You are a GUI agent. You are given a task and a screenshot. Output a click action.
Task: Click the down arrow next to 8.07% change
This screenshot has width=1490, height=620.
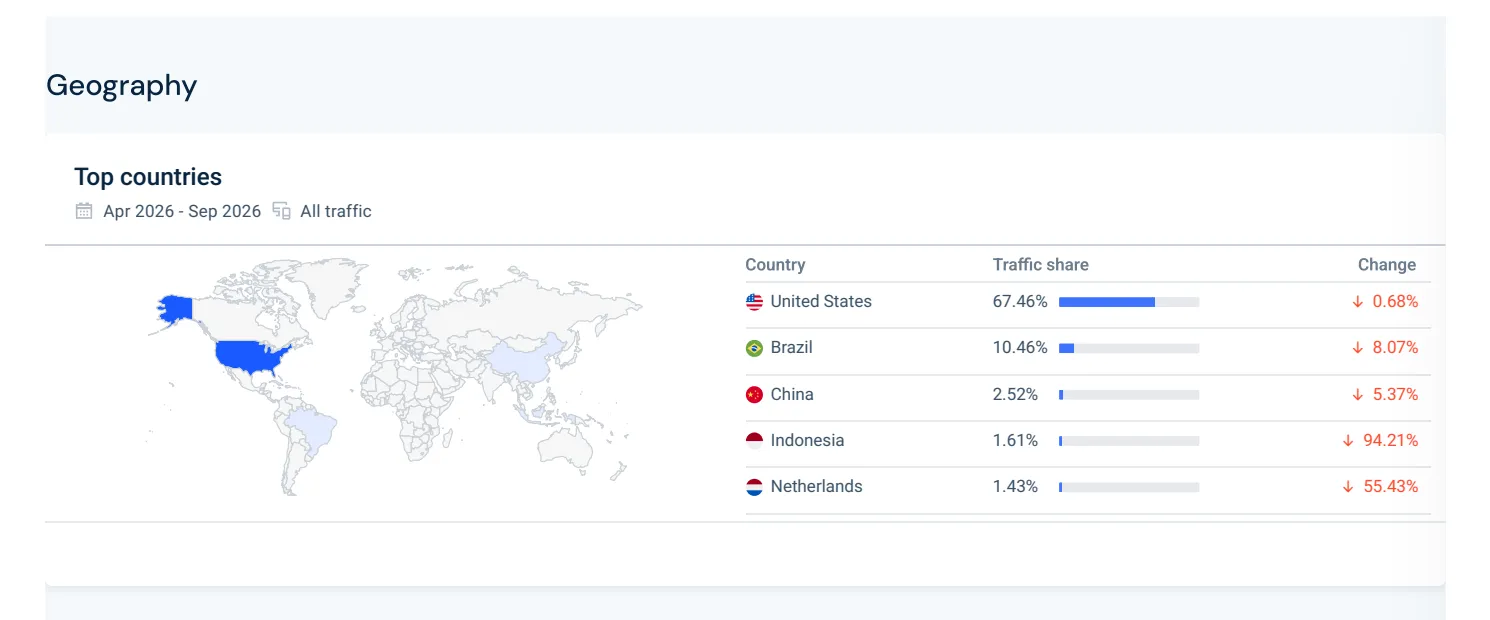click(1358, 348)
